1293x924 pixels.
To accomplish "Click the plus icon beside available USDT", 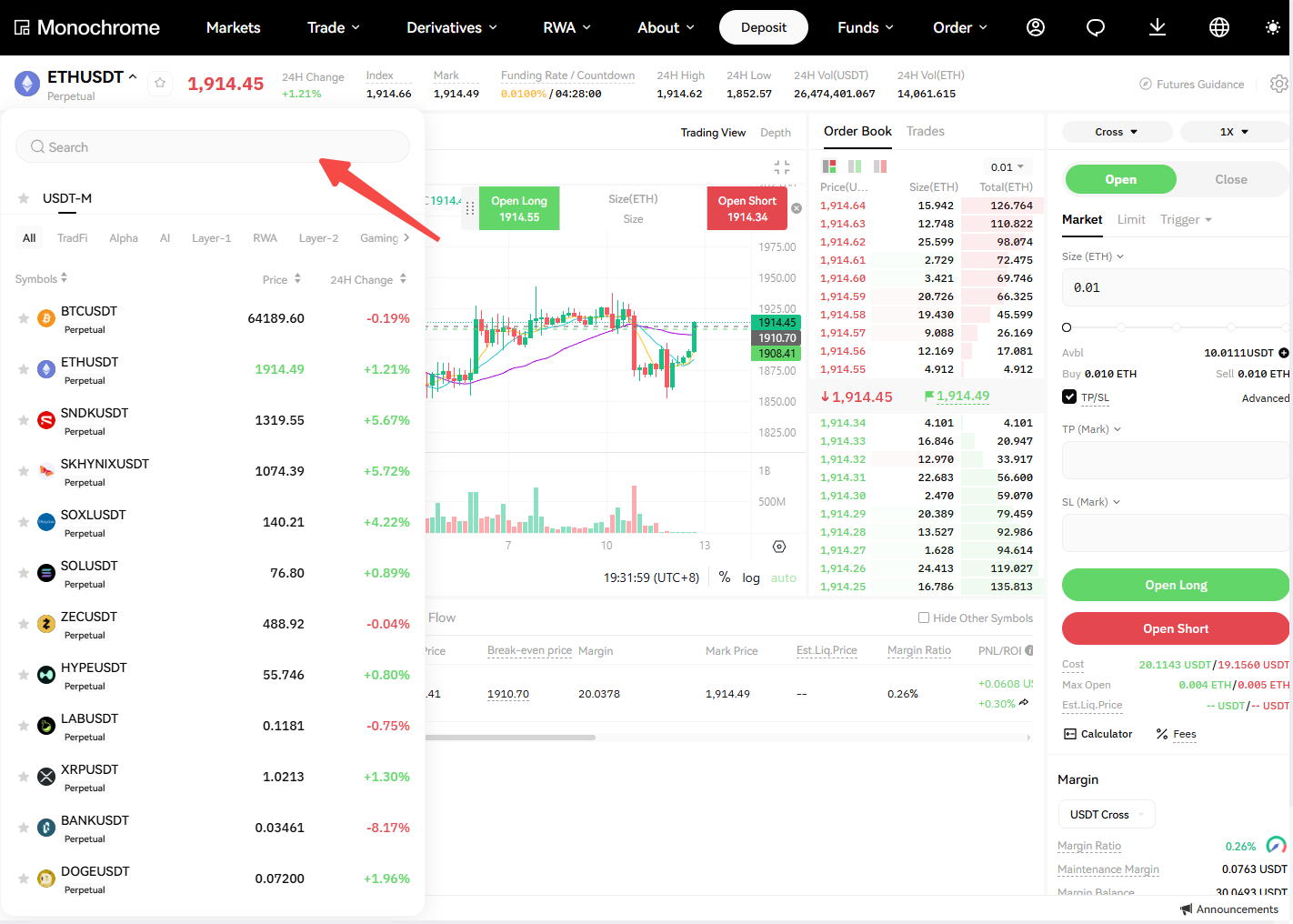I will point(1284,353).
